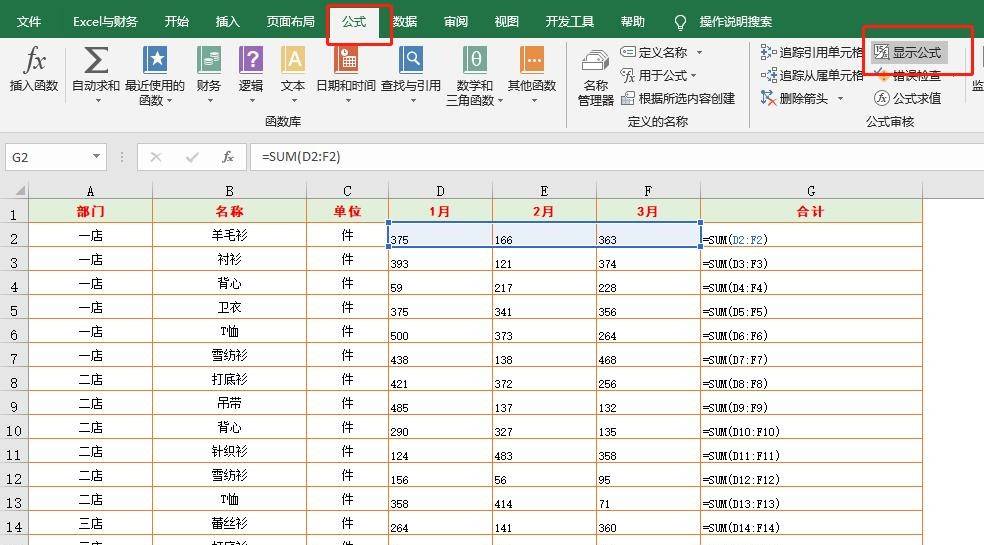Viewport: 984px width, 545px height.
Task: Click header cell 合计
Action: click(811, 212)
